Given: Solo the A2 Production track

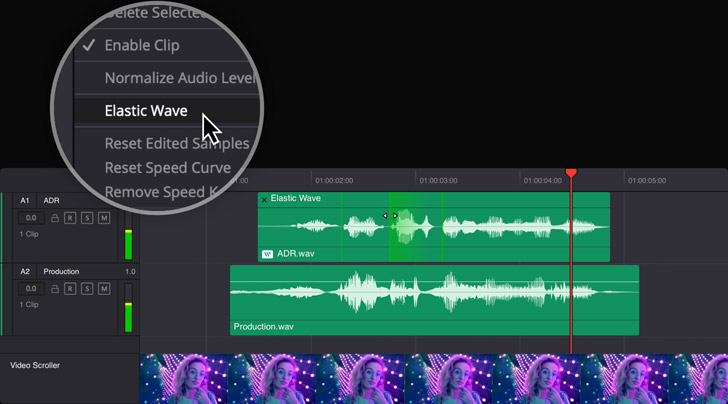Looking at the screenshot, I should point(87,289).
